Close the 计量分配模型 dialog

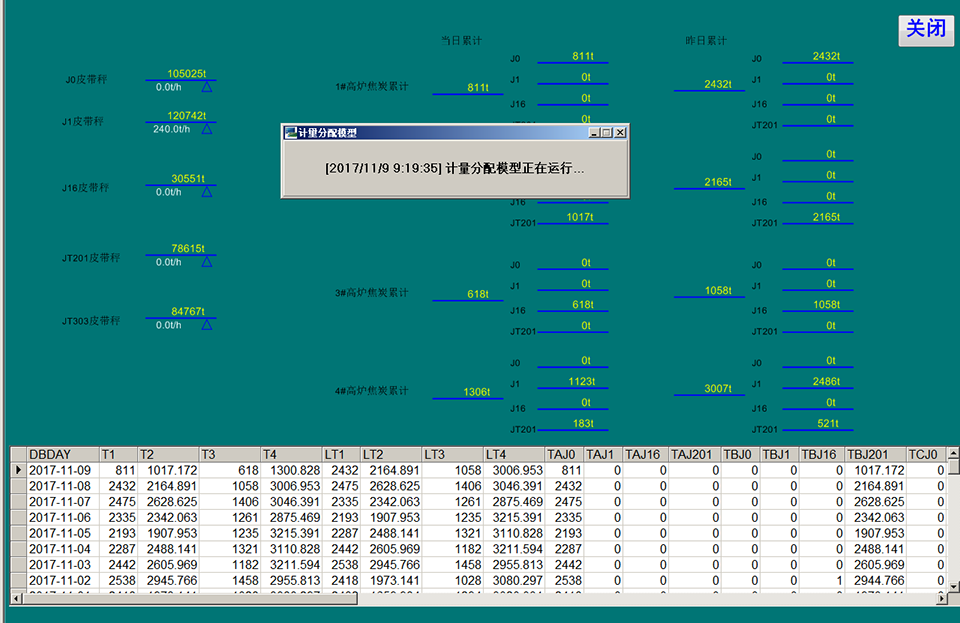click(620, 132)
